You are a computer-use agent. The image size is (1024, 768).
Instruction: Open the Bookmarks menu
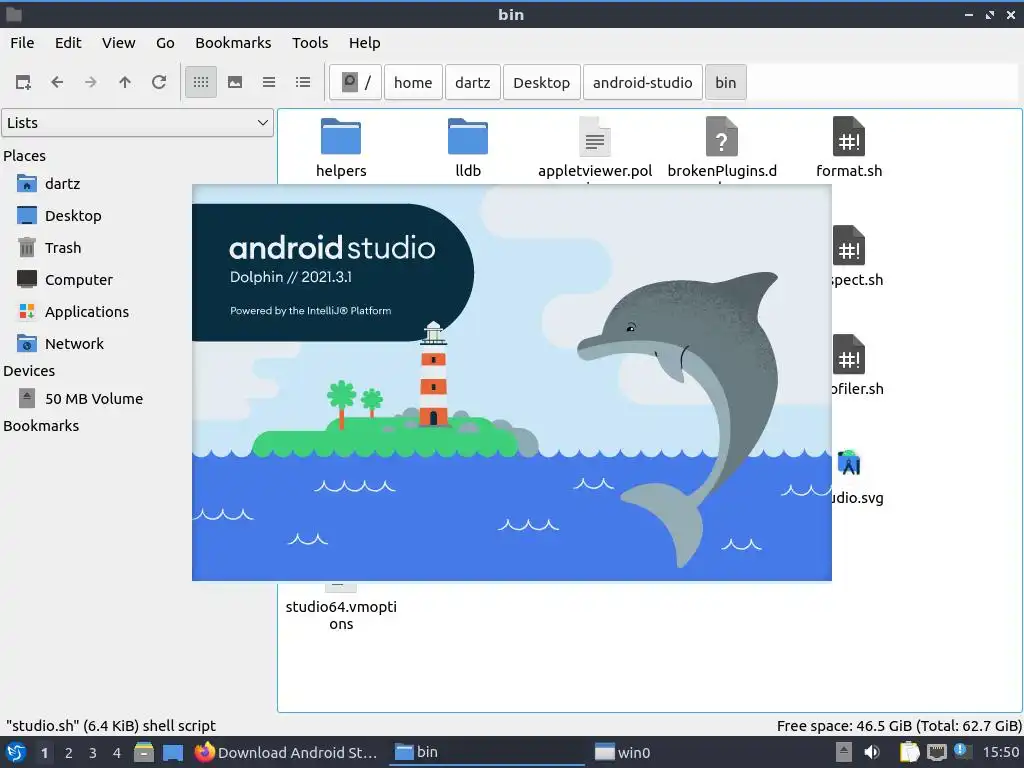(x=233, y=43)
